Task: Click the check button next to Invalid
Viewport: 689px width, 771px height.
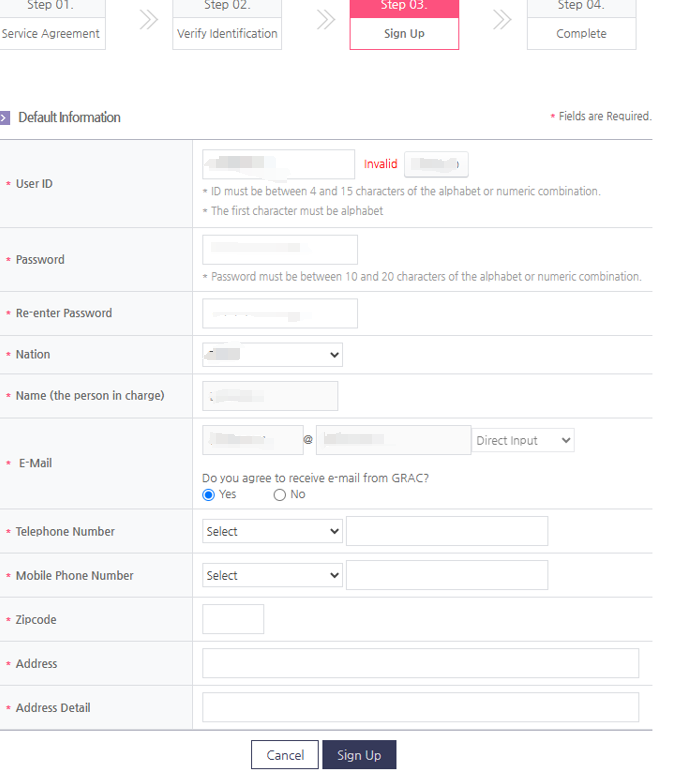Action: coord(436,164)
